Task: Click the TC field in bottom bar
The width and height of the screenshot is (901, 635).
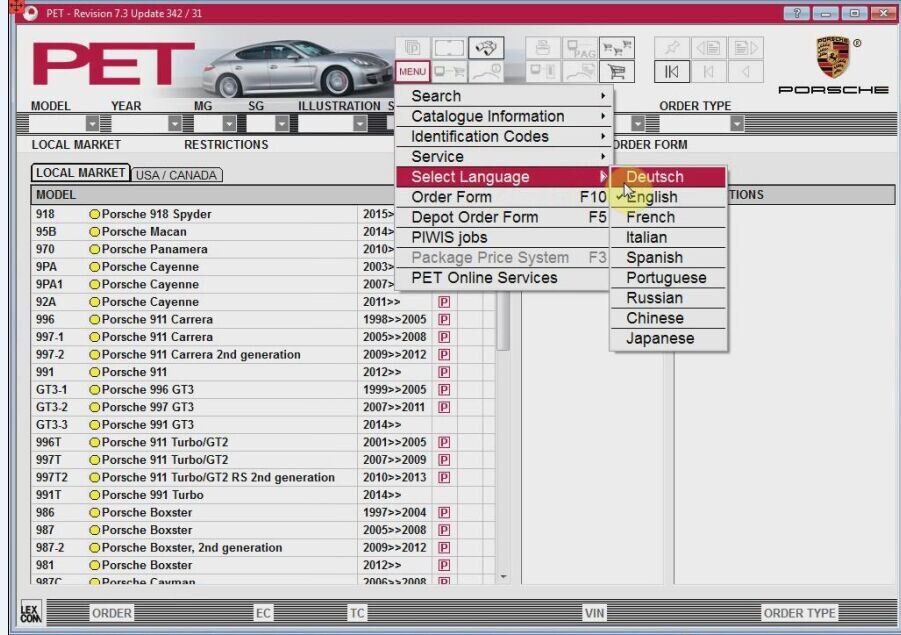Action: [357, 613]
